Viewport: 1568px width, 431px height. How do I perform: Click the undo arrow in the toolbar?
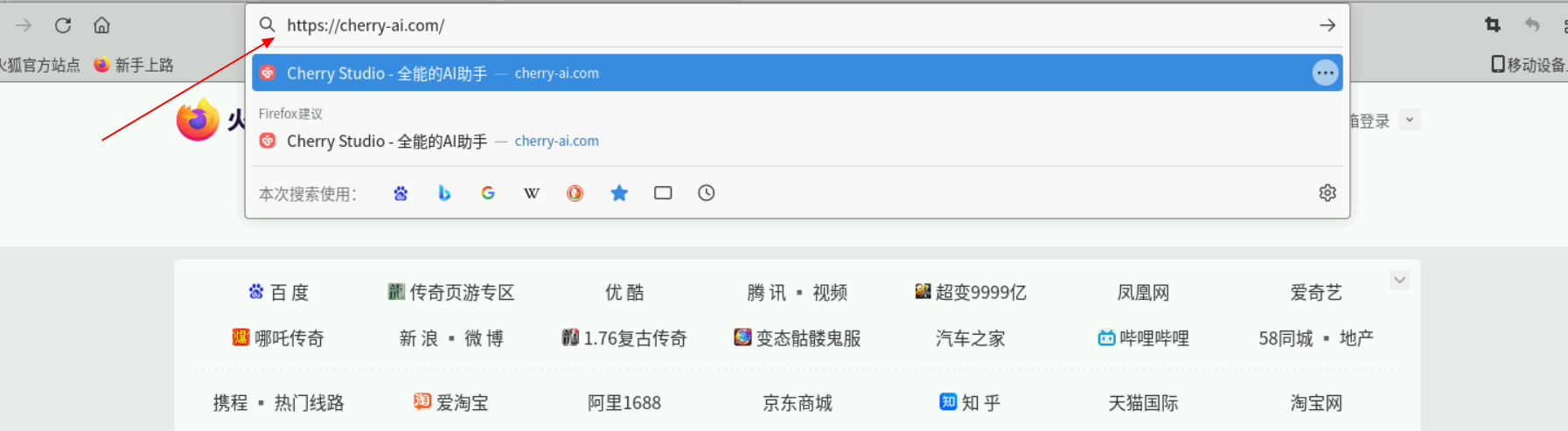(x=1532, y=25)
